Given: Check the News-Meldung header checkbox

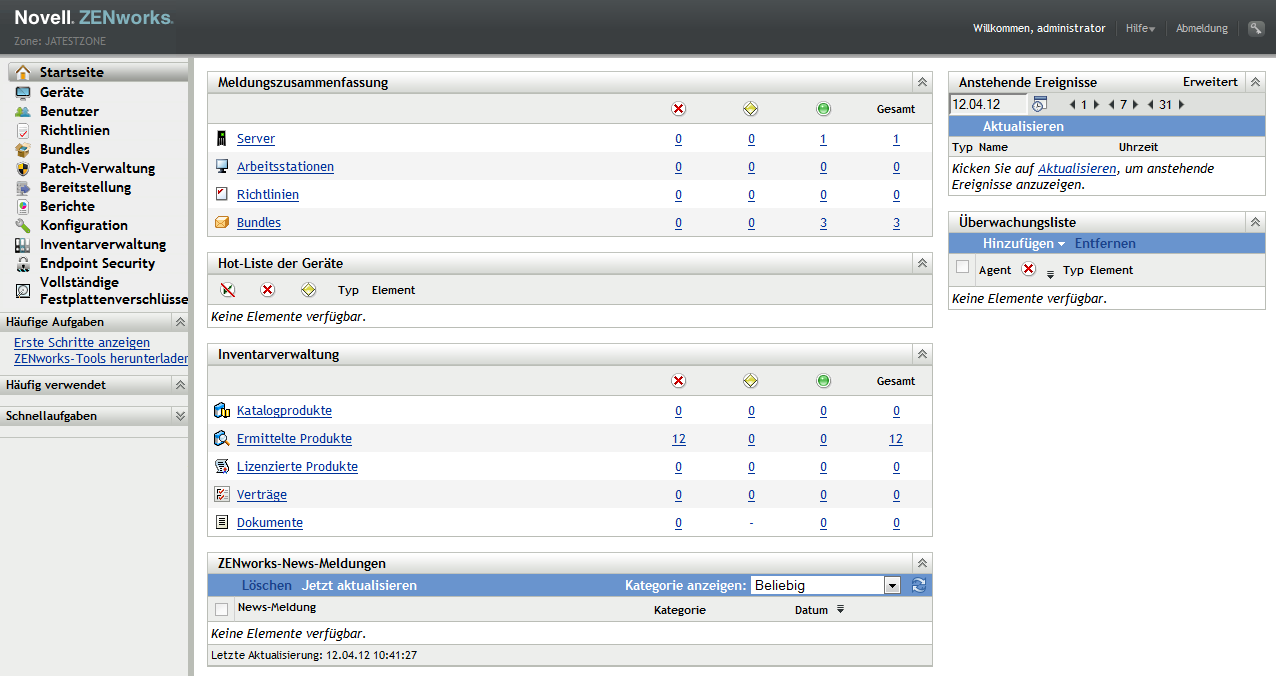Looking at the screenshot, I should (x=221, y=609).
